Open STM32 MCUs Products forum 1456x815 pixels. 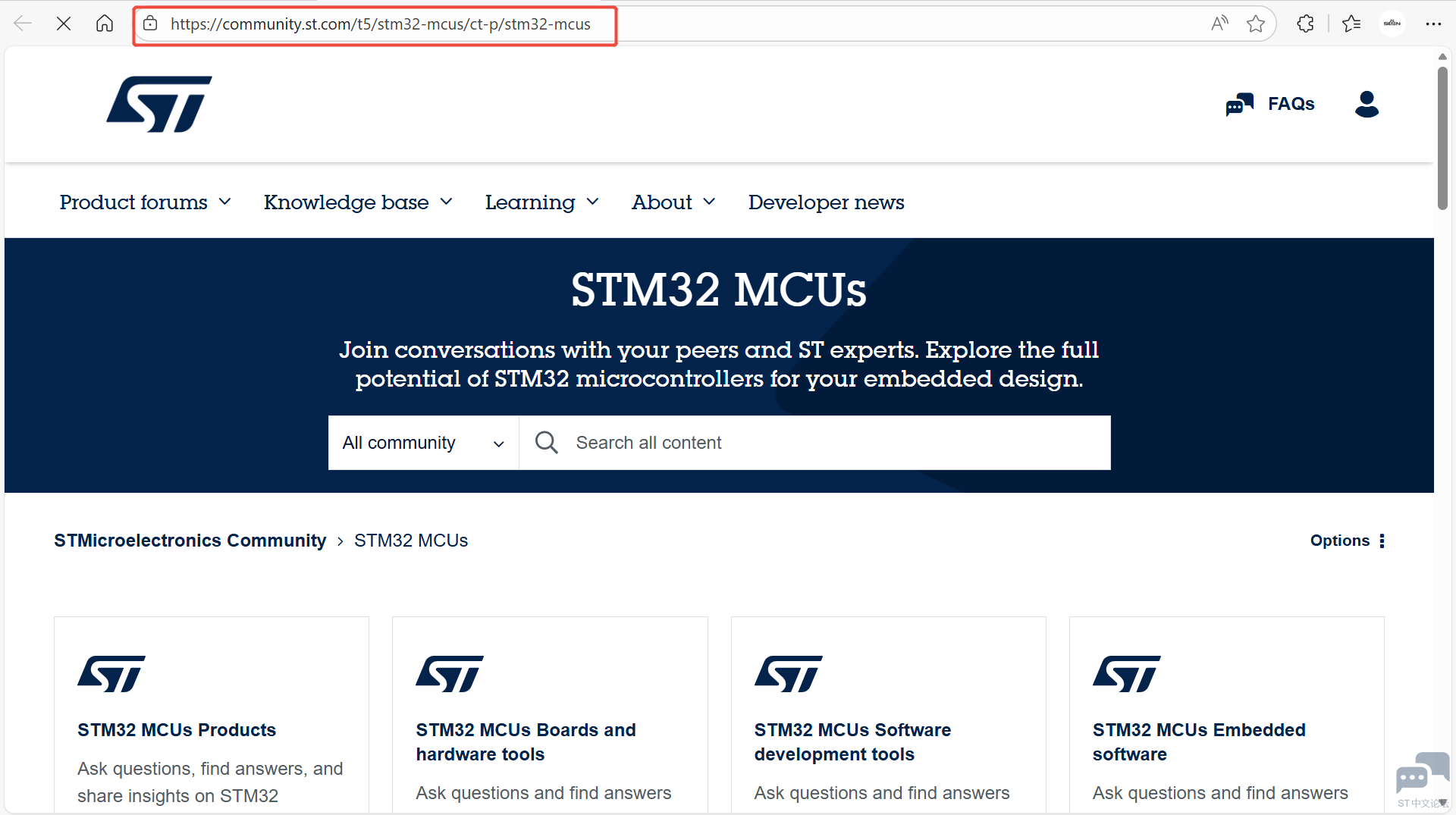pyautogui.click(x=177, y=730)
